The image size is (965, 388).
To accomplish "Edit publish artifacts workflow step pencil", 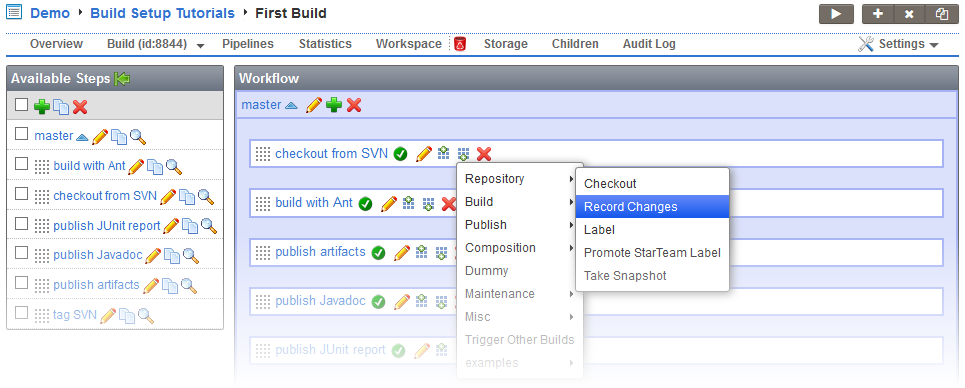I will (401, 253).
